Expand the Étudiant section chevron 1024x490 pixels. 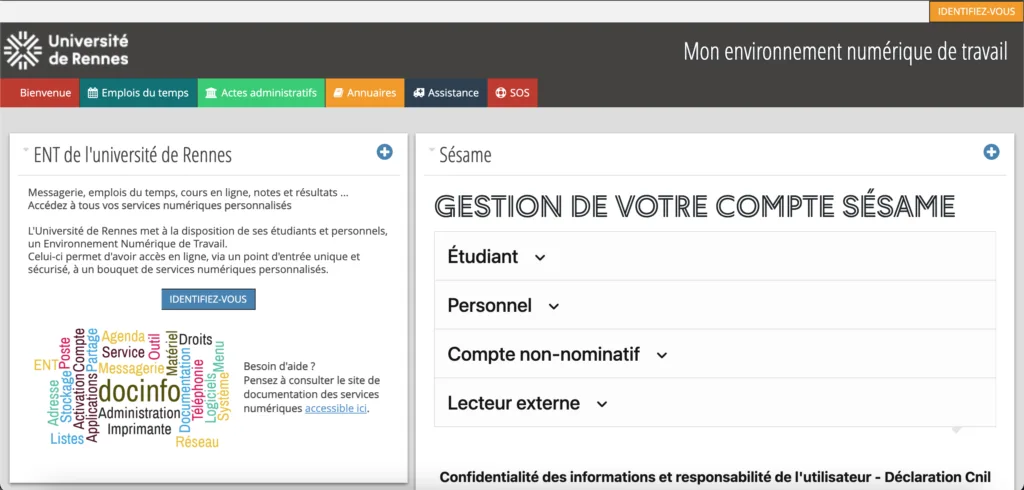click(x=540, y=257)
